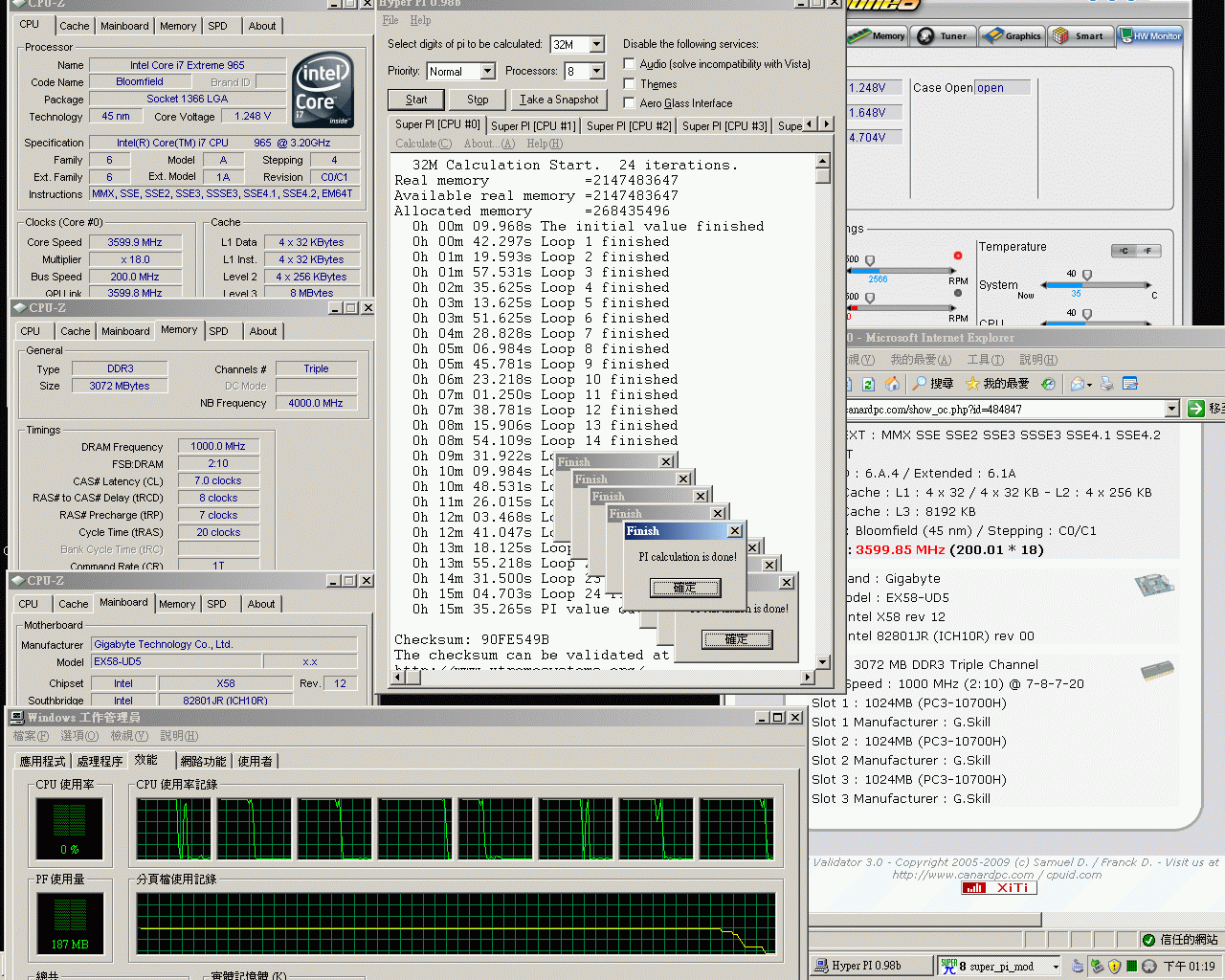Click the Start button in Hyper PI

point(416,100)
